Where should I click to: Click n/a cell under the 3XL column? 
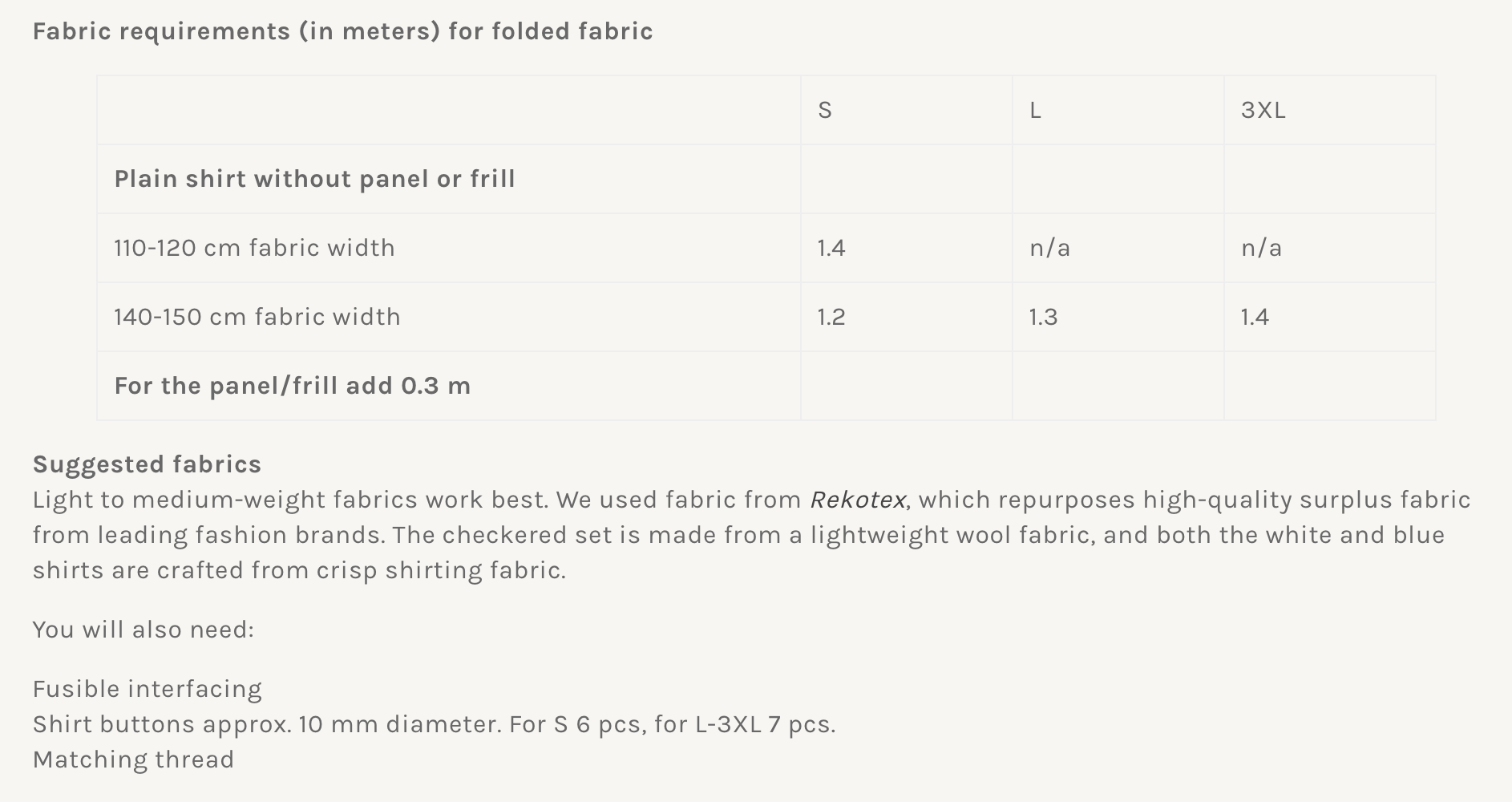point(1261,248)
